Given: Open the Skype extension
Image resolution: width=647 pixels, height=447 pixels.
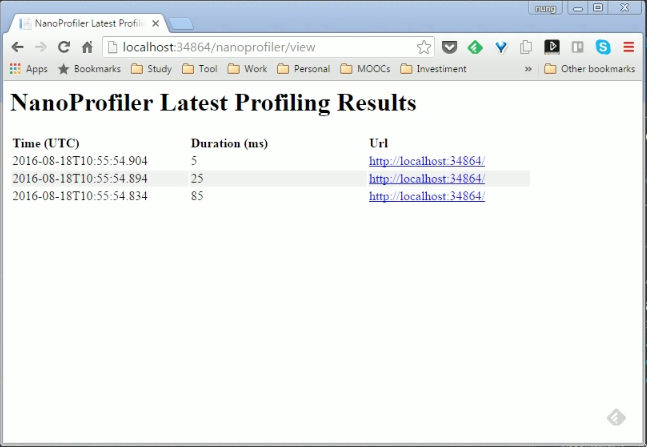Looking at the screenshot, I should 603,47.
